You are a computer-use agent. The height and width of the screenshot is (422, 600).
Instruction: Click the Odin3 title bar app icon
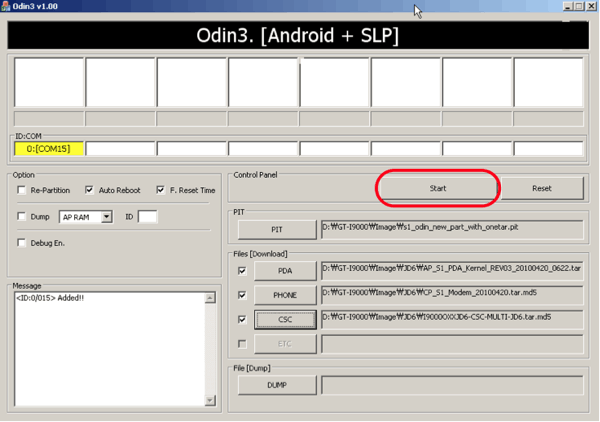7,6
